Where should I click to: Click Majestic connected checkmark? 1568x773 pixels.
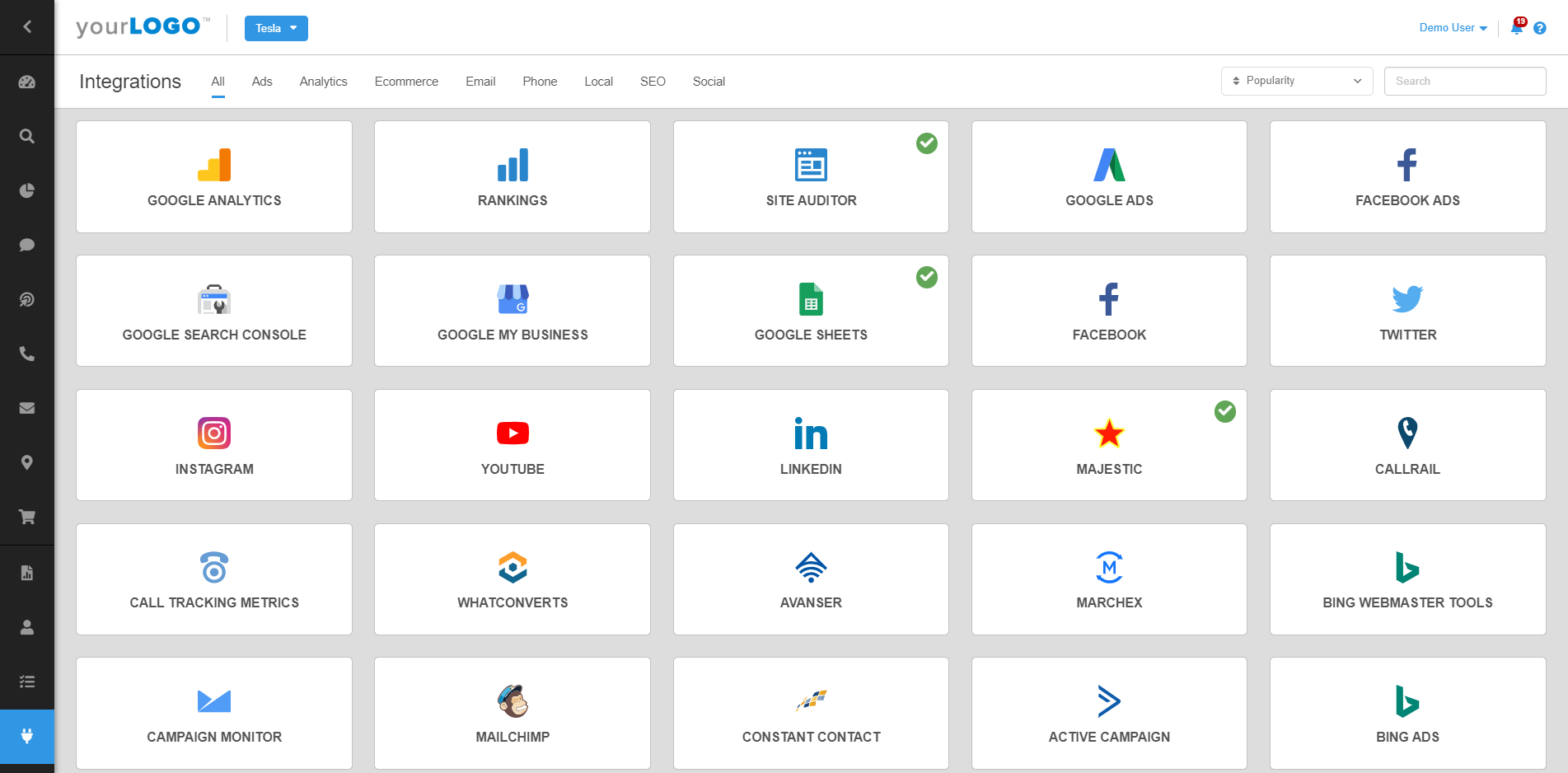pos(1225,411)
